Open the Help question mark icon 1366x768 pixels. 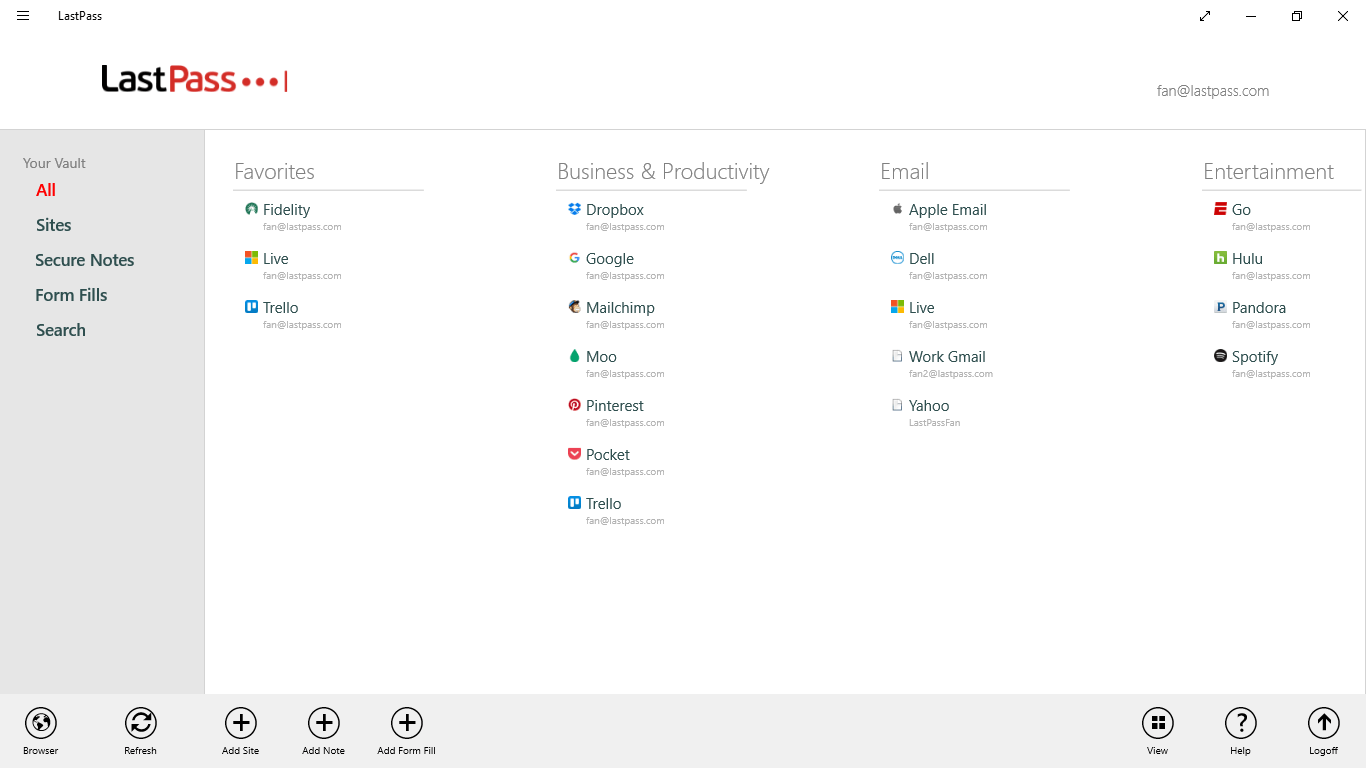[1240, 723]
